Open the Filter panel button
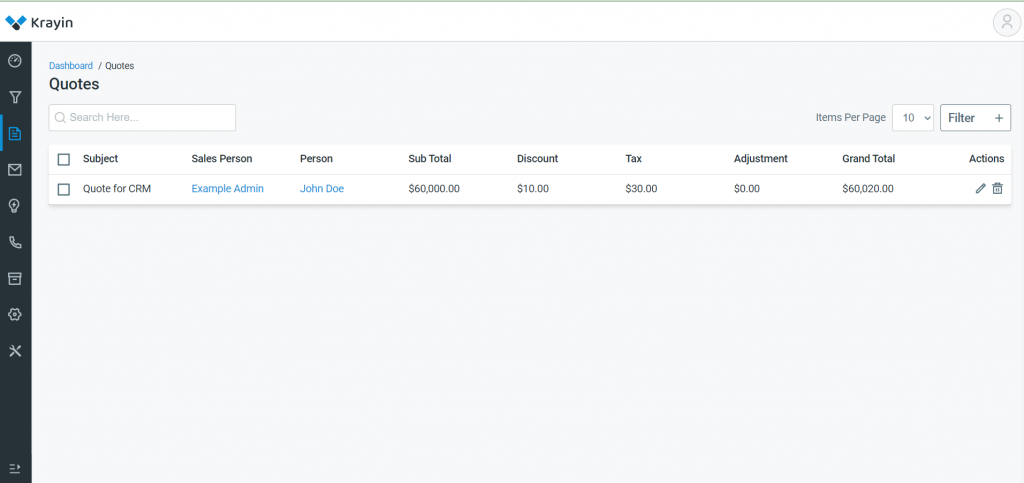Viewport: 1024px width, 483px height. [x=976, y=117]
